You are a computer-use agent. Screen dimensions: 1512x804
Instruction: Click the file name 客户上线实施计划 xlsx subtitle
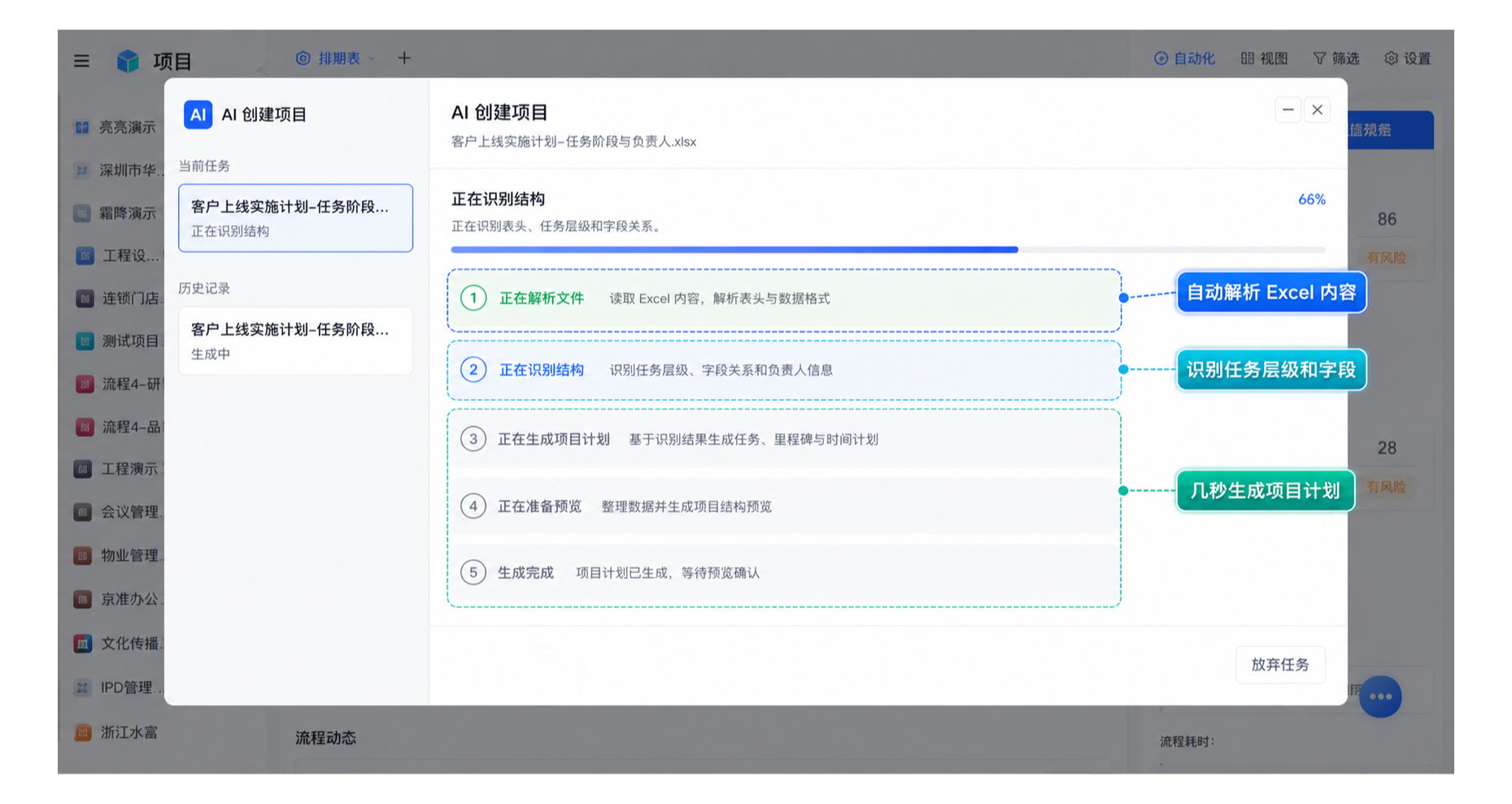coord(573,141)
